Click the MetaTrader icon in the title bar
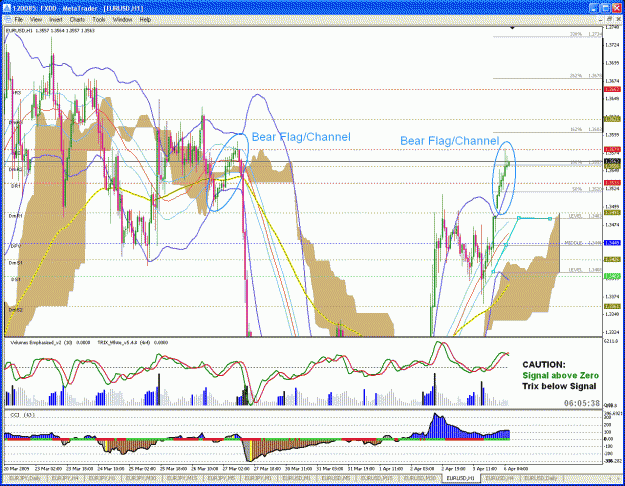 pos(7,8)
